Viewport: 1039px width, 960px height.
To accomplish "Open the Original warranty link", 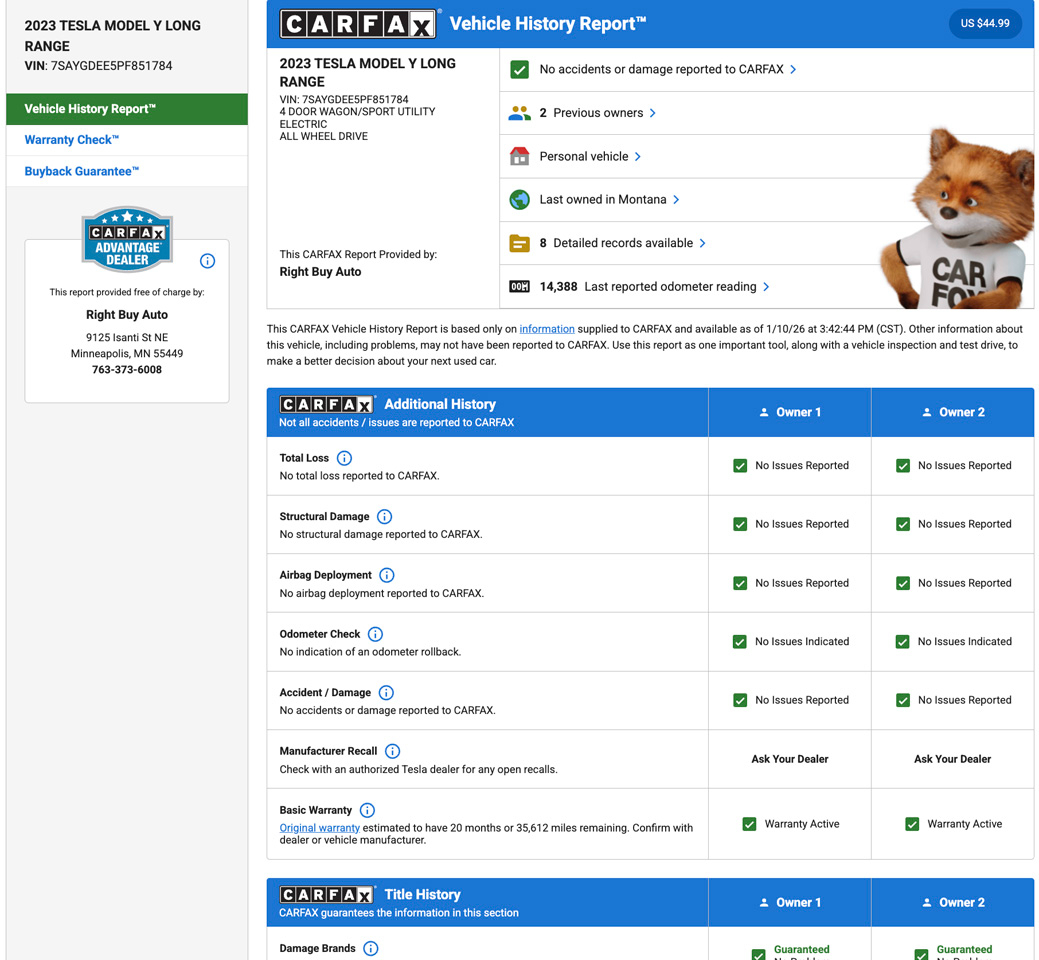I will point(319,828).
